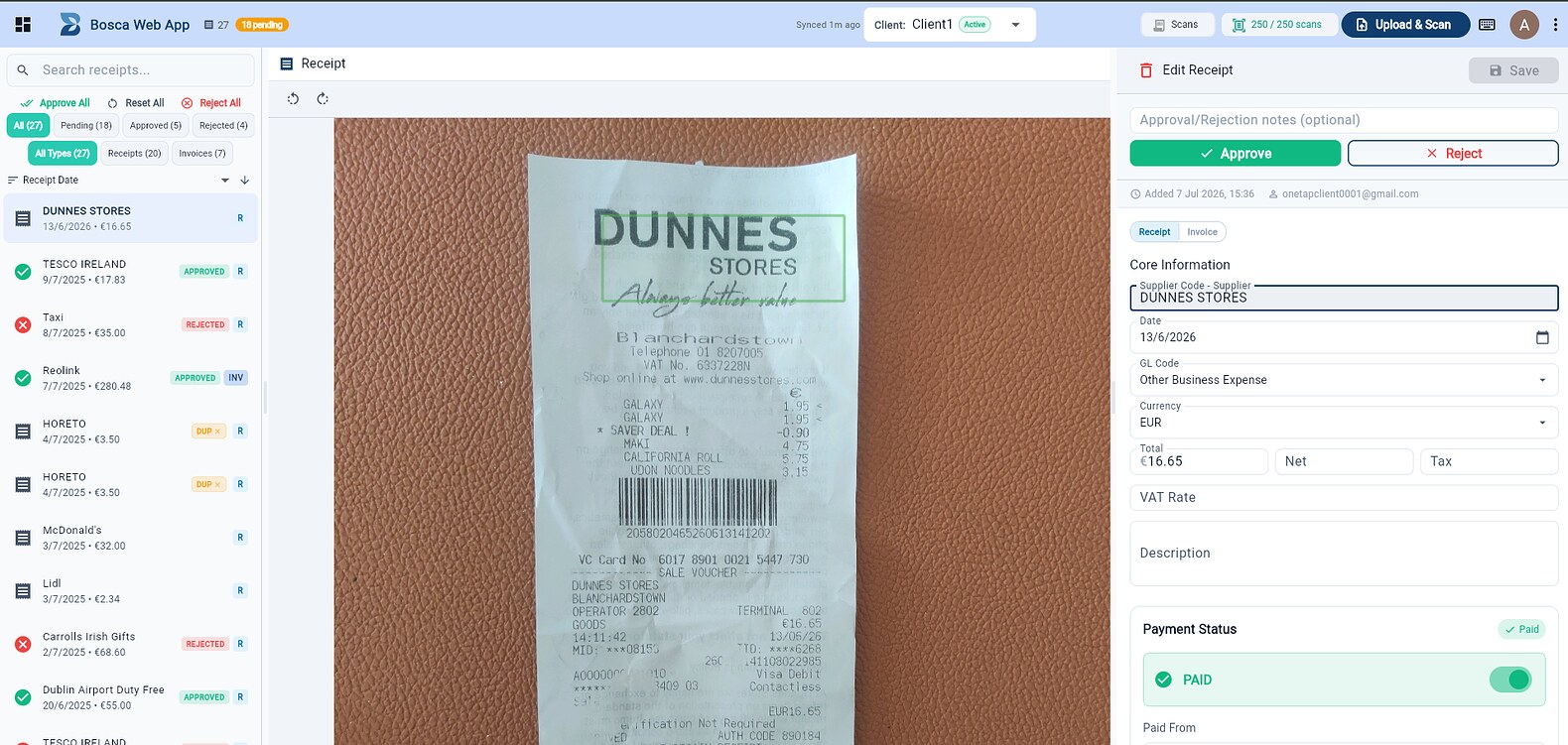Open the Client1 selector dropdown
Viewport: 1568px width, 745px height.
click(x=950, y=25)
